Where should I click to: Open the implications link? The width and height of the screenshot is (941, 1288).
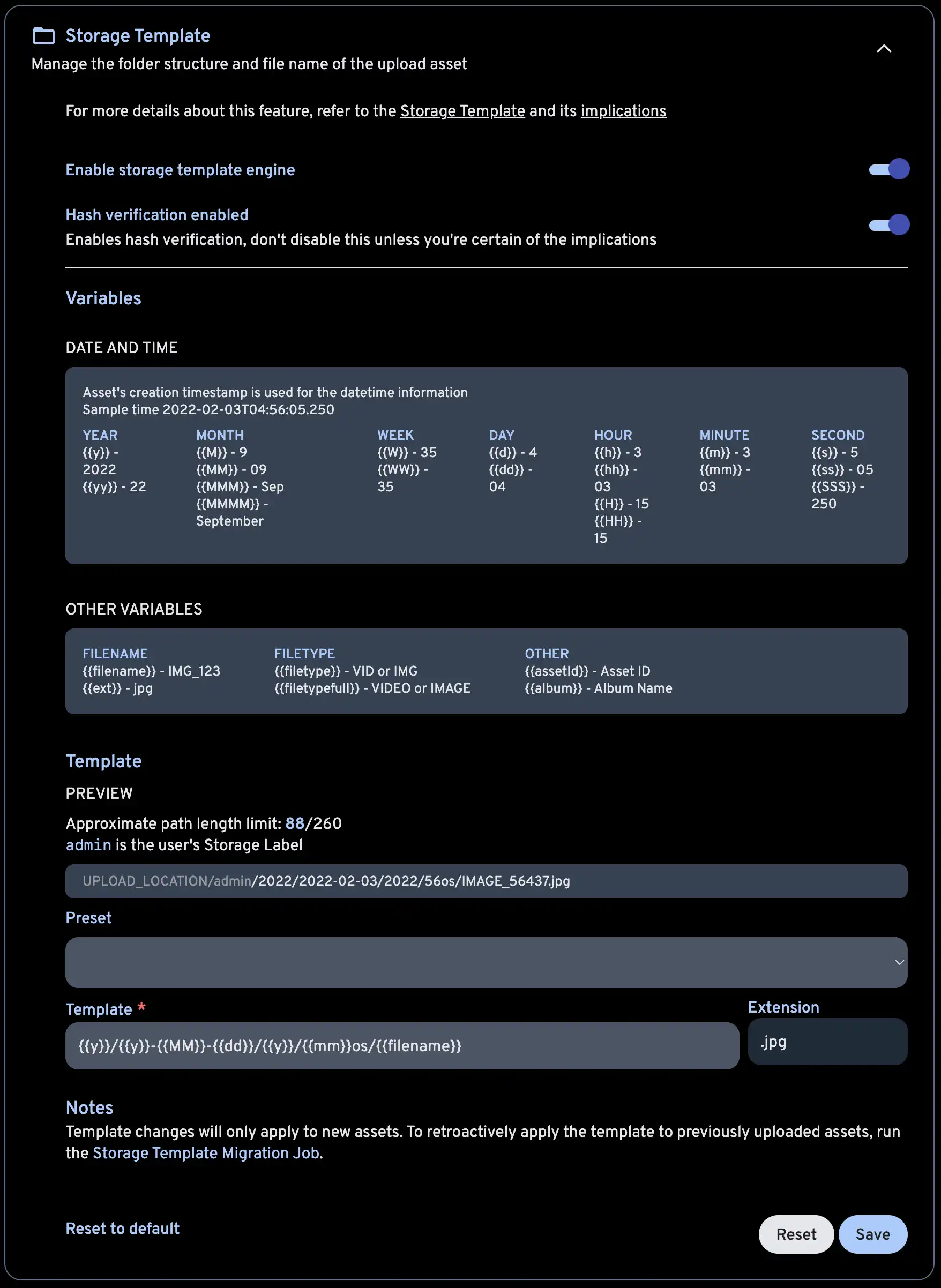click(x=623, y=111)
